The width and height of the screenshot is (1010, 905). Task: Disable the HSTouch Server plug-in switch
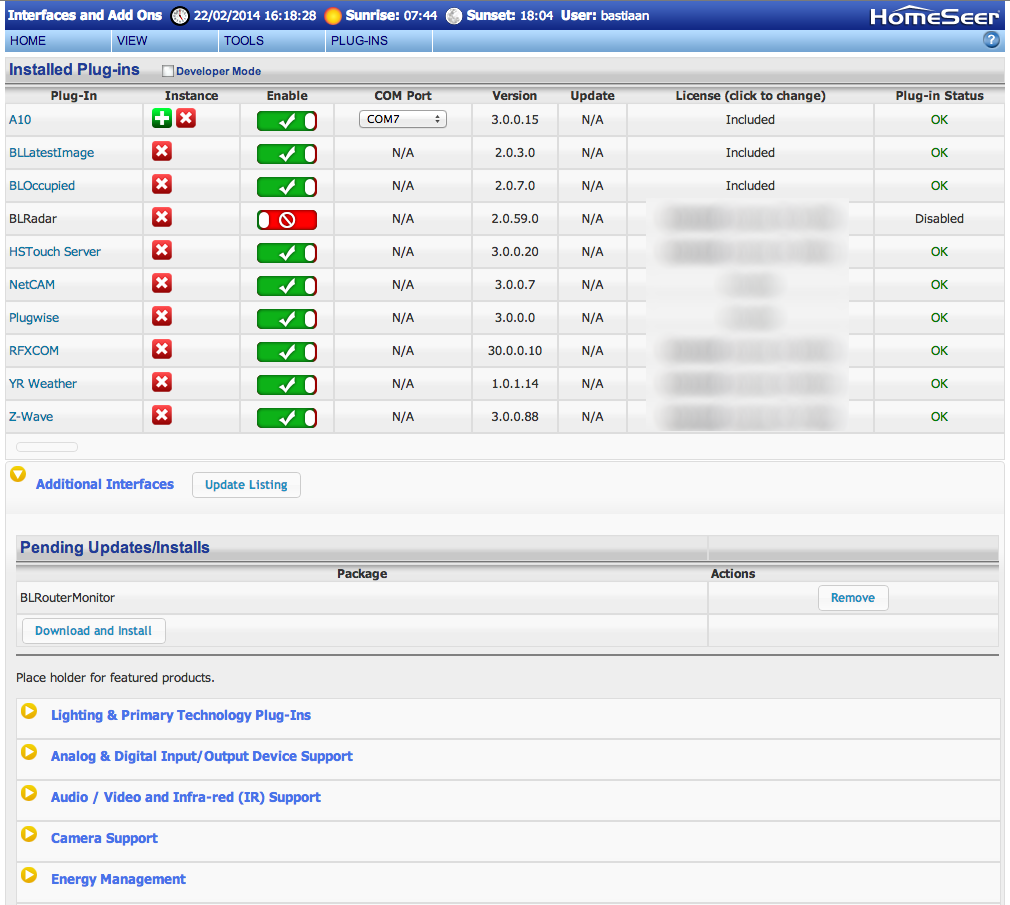click(x=287, y=252)
